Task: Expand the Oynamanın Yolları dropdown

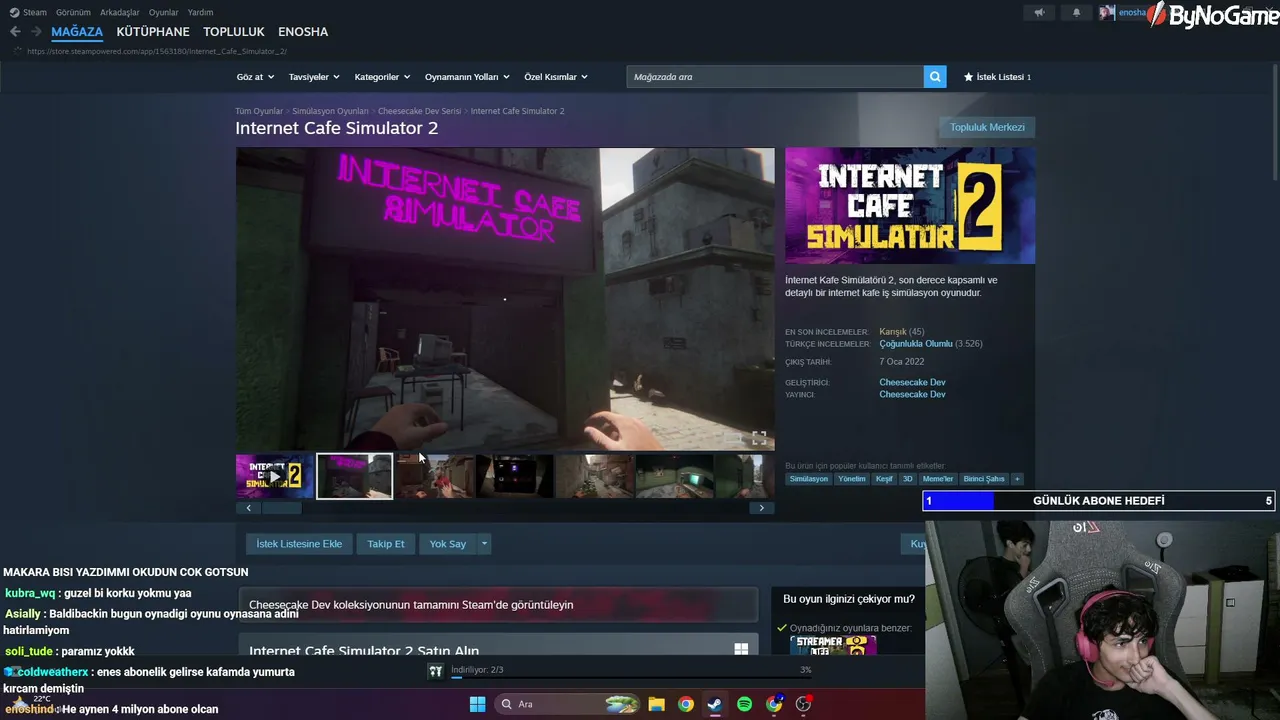Action: (x=467, y=77)
